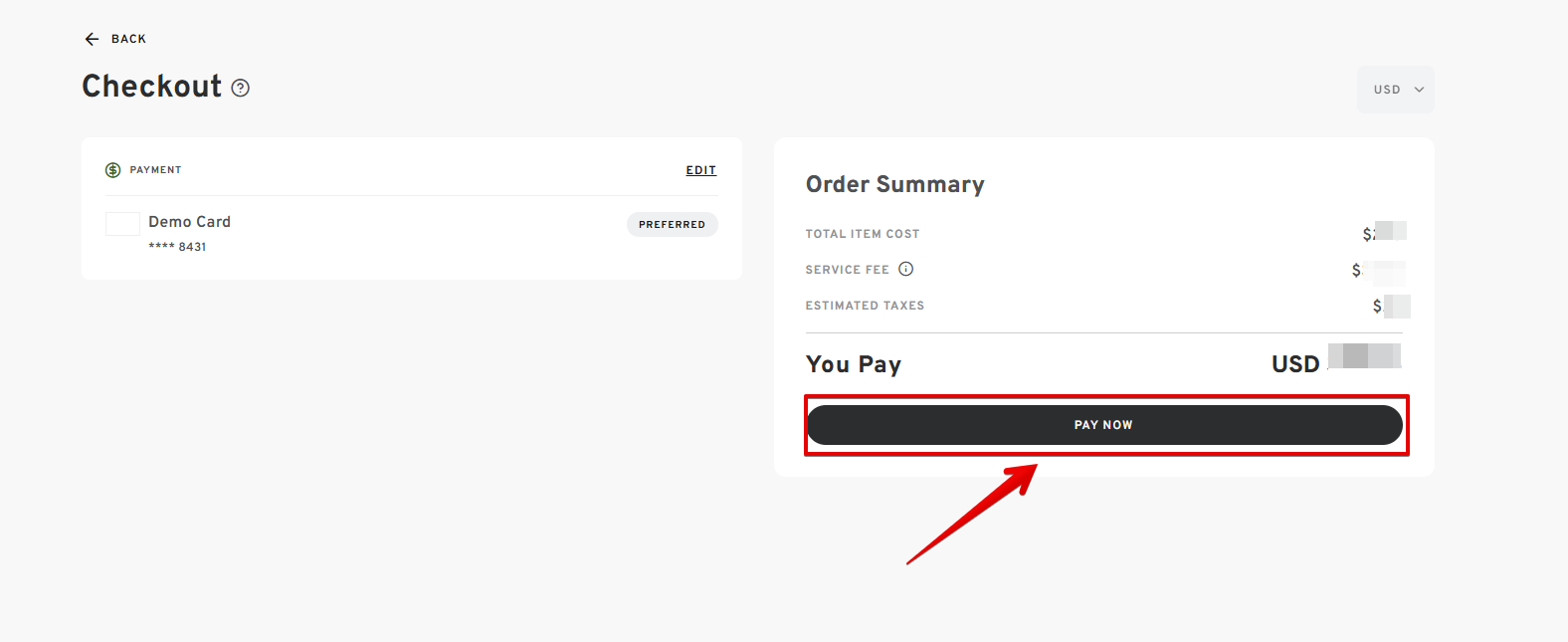
Task: Select the PREFERRED badge on Demo Card
Action: 672,225
